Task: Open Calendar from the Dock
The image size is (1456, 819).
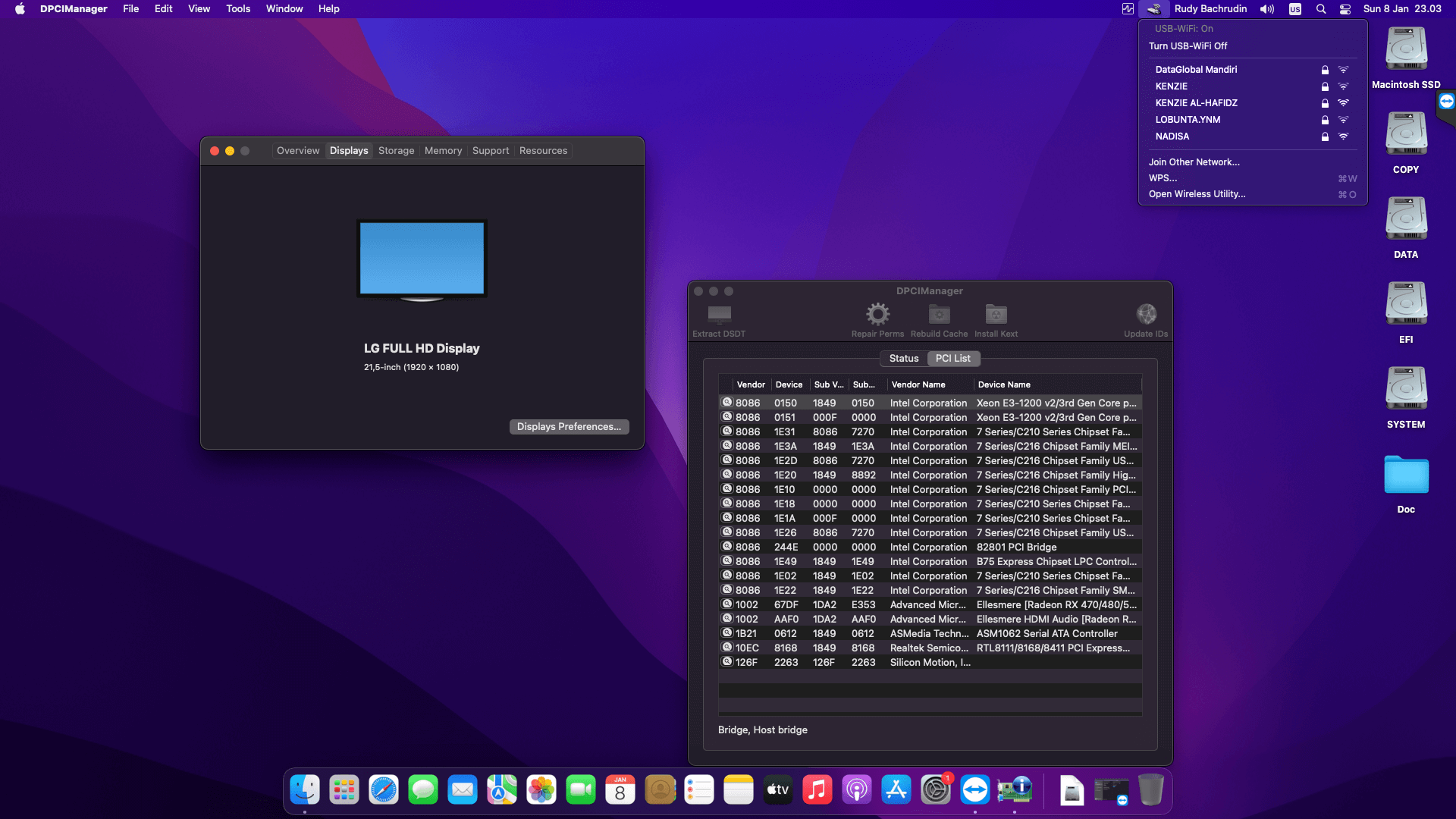Action: (x=620, y=790)
